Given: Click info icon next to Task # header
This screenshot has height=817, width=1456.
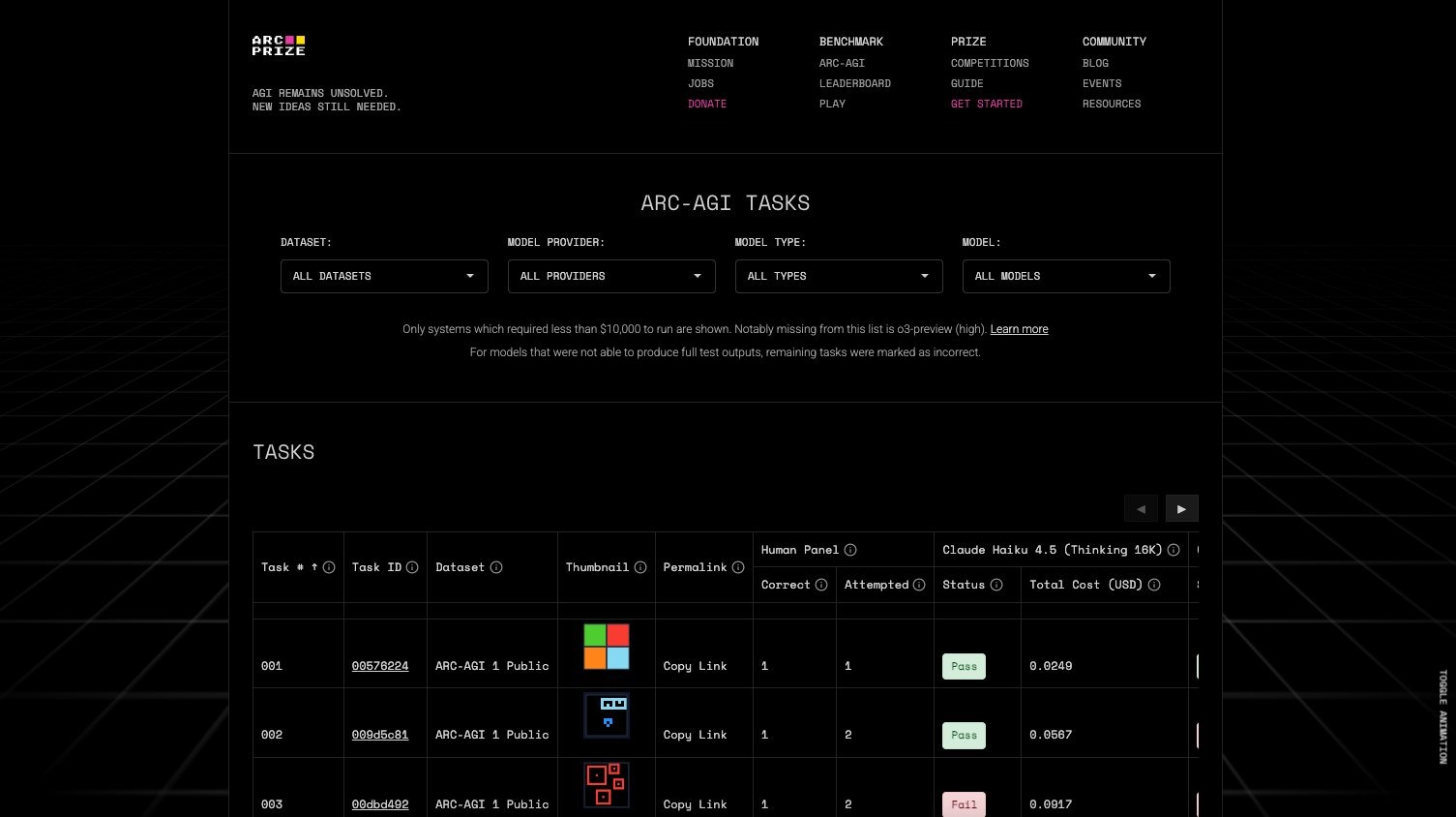Looking at the screenshot, I should pos(329,567).
